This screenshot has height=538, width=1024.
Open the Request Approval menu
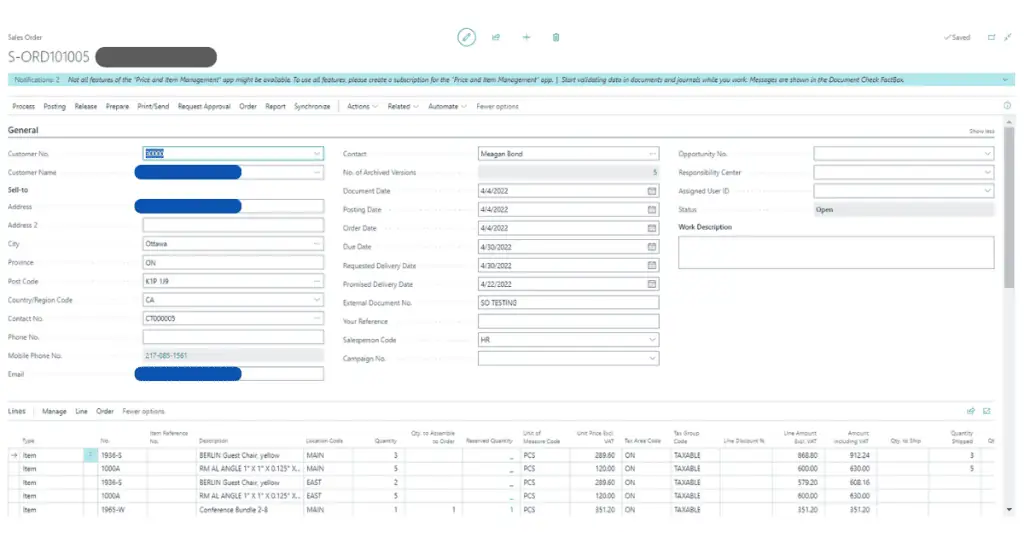[x=204, y=106]
